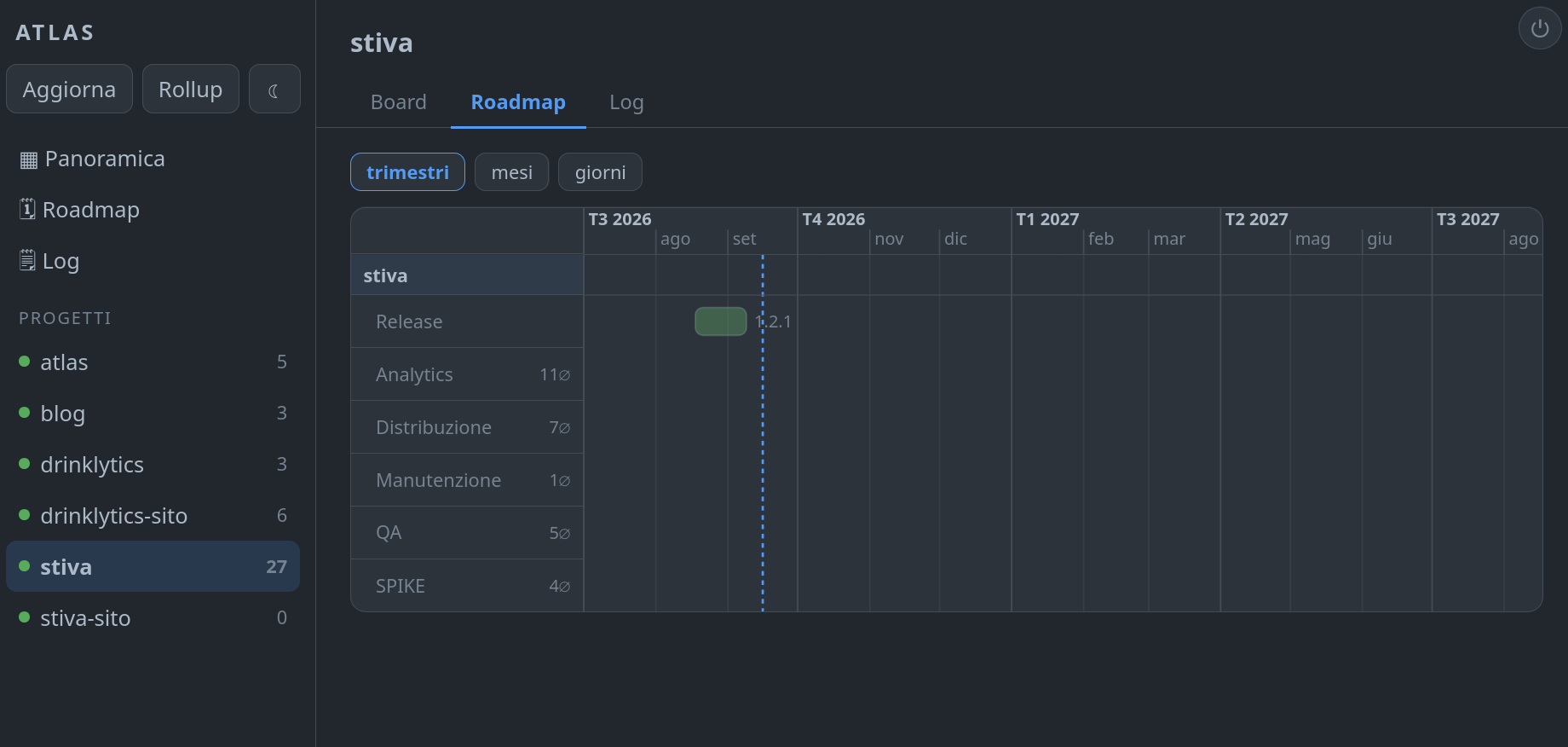1568x747 pixels.
Task: Click the stiva header row in the roadmap
Action: 467,275
